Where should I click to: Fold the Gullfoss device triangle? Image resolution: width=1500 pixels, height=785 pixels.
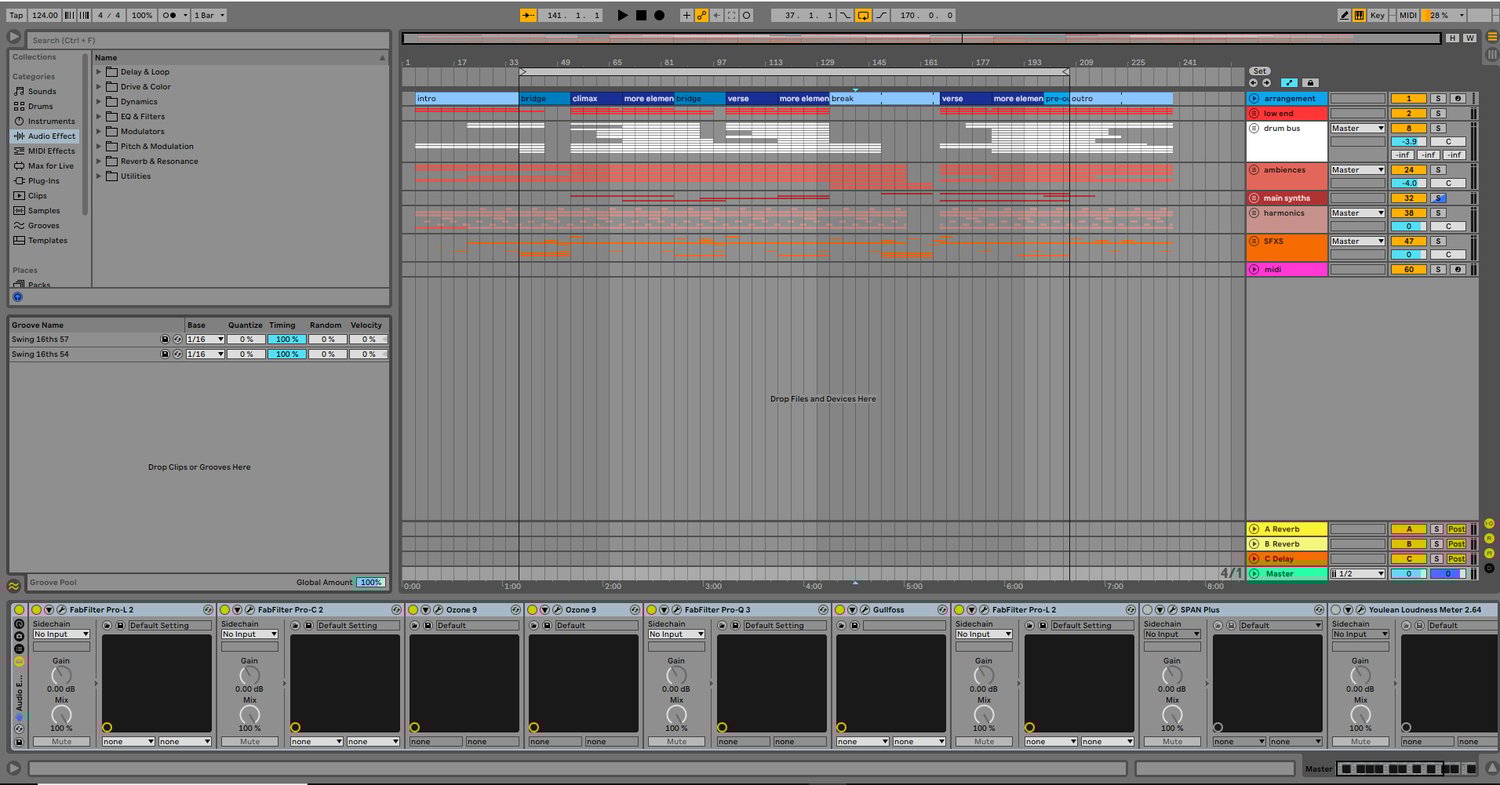pos(851,610)
